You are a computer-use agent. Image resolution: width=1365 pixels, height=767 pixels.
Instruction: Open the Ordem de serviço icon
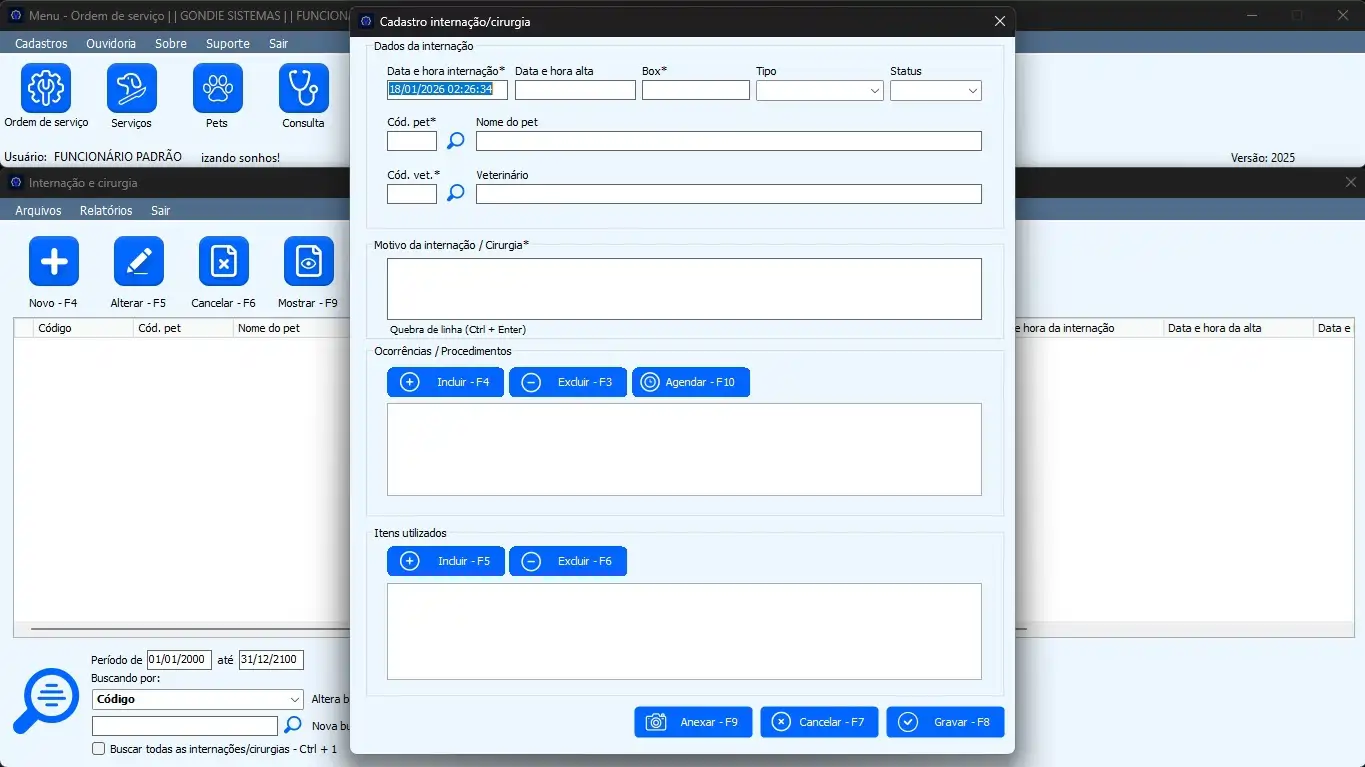(46, 89)
